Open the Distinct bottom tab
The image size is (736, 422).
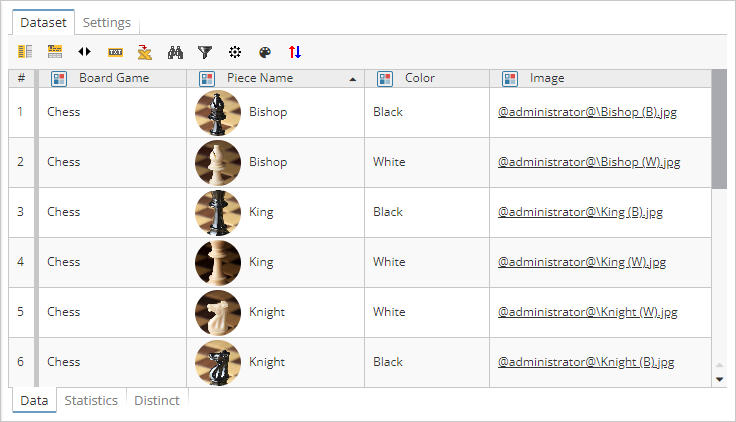(157, 400)
